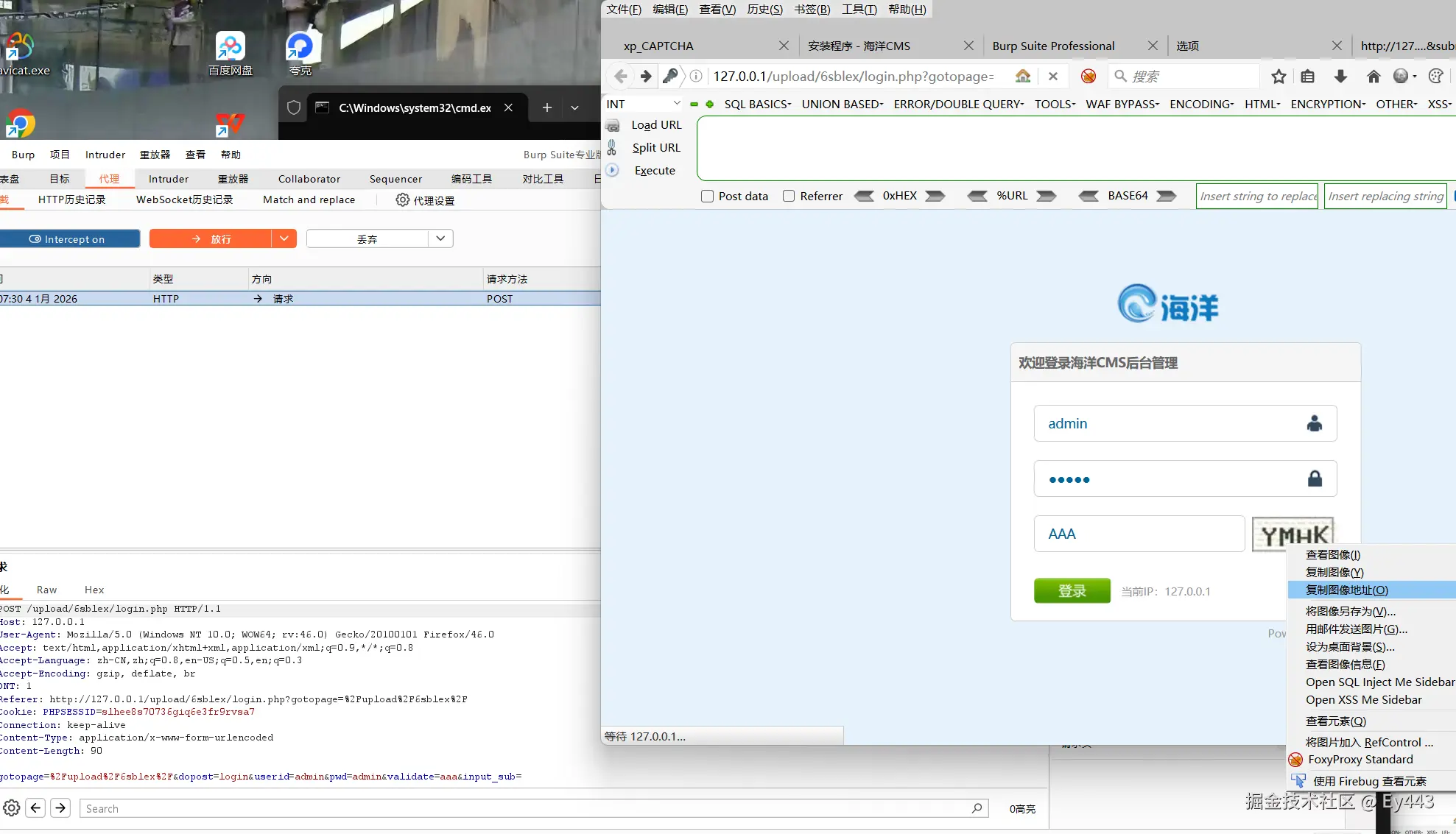Switch to the Burp Suite Professional tab

point(1053,46)
